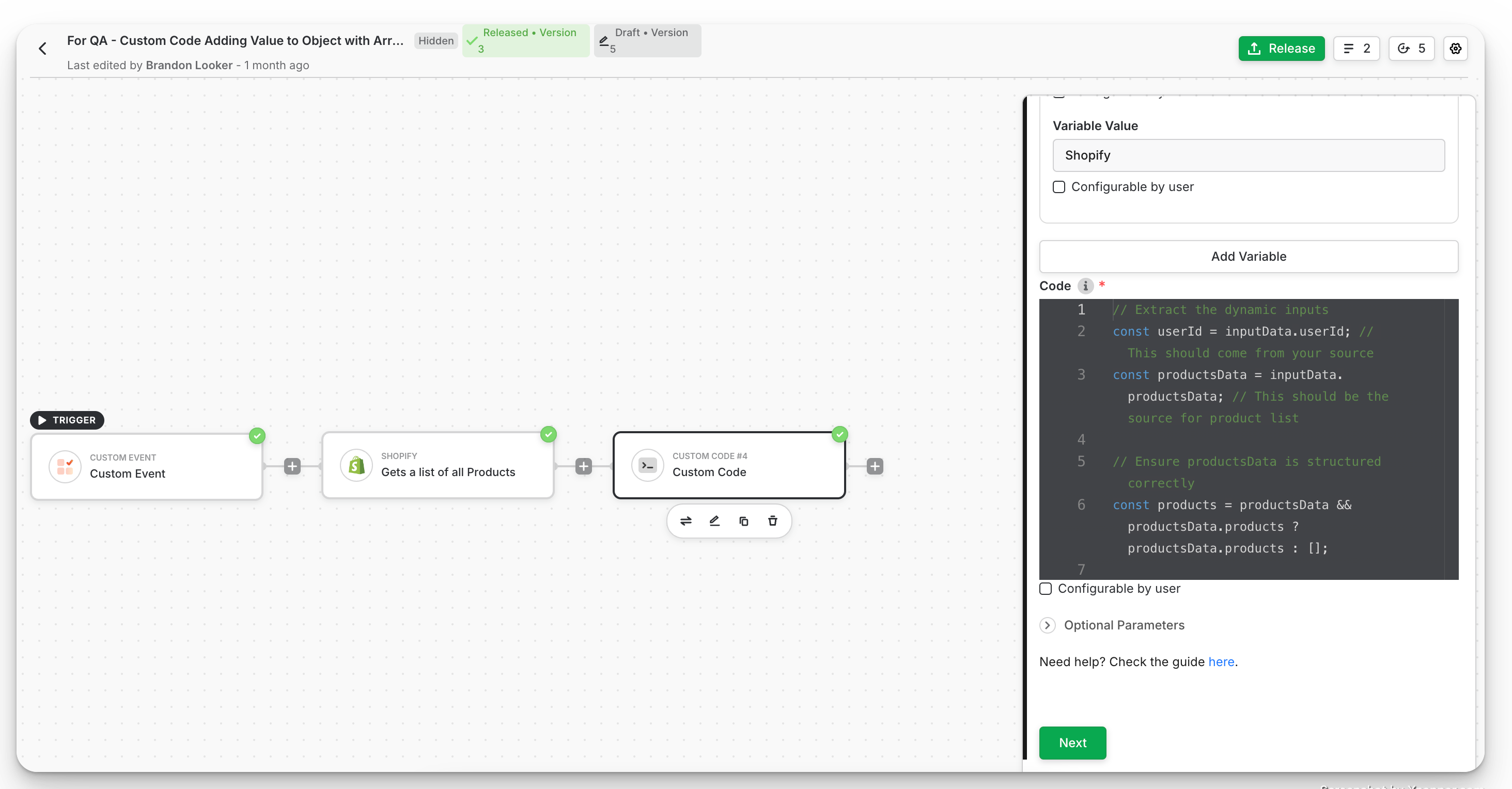The image size is (1512, 789).
Task: Click the Code info icon
Action: pos(1085,286)
